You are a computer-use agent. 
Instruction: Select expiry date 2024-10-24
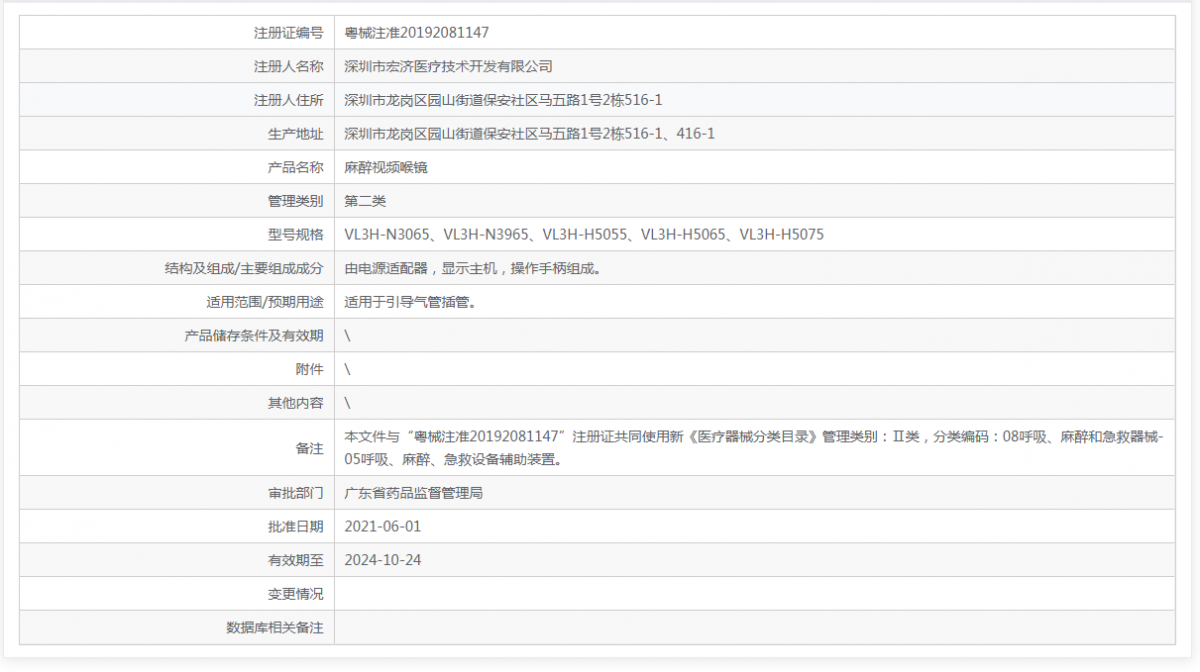[x=383, y=560]
